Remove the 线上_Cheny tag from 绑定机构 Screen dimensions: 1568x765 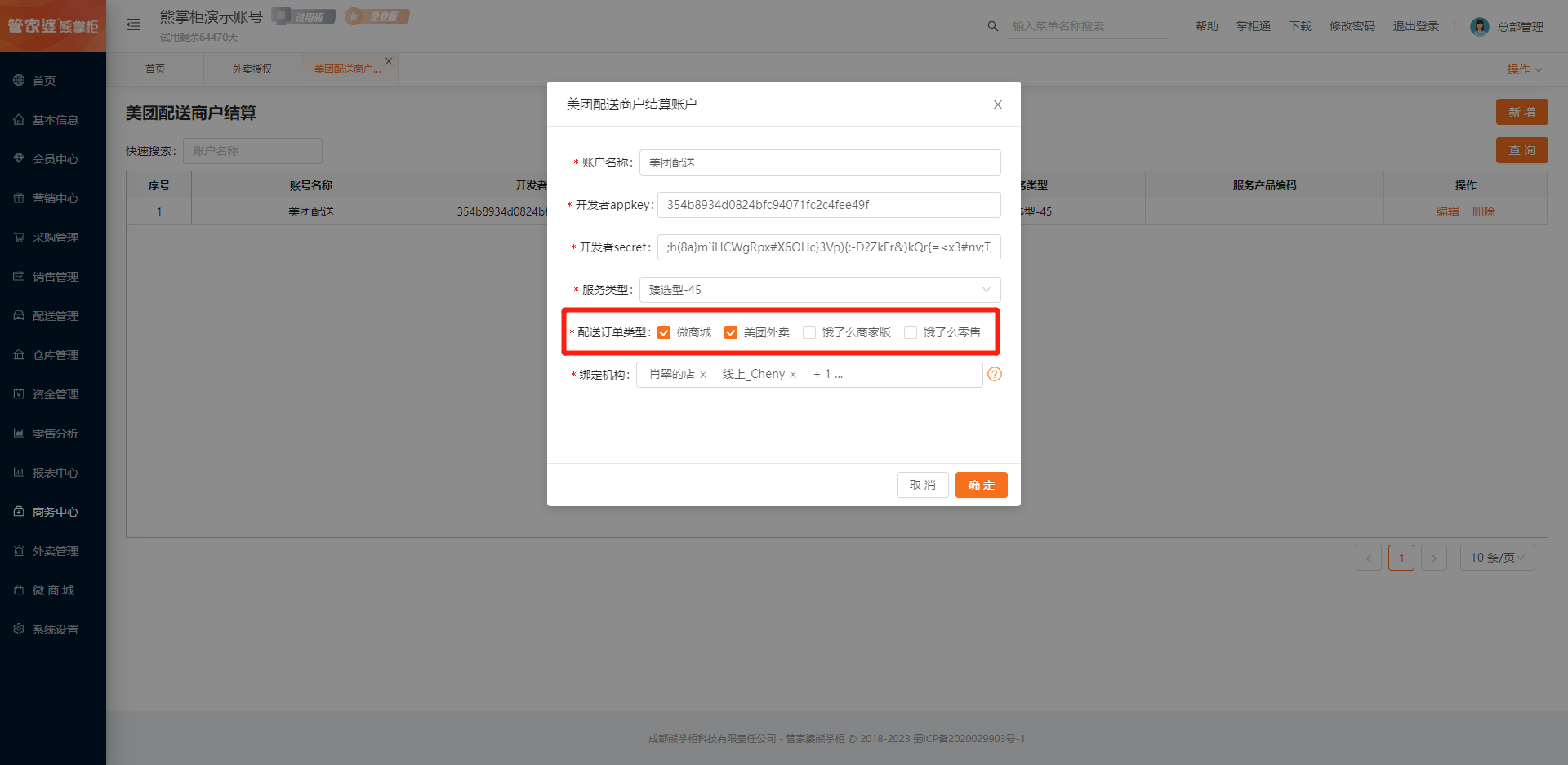793,375
